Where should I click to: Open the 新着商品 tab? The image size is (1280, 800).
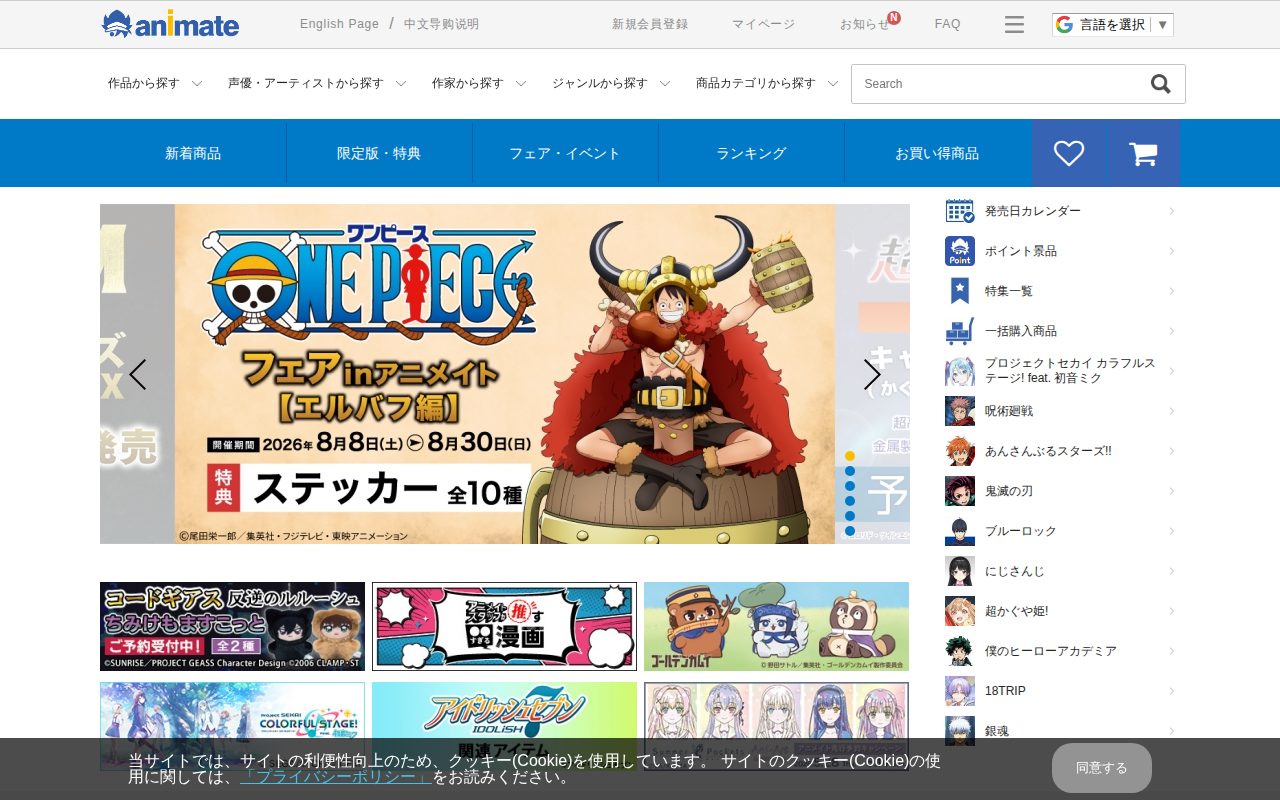pos(193,153)
